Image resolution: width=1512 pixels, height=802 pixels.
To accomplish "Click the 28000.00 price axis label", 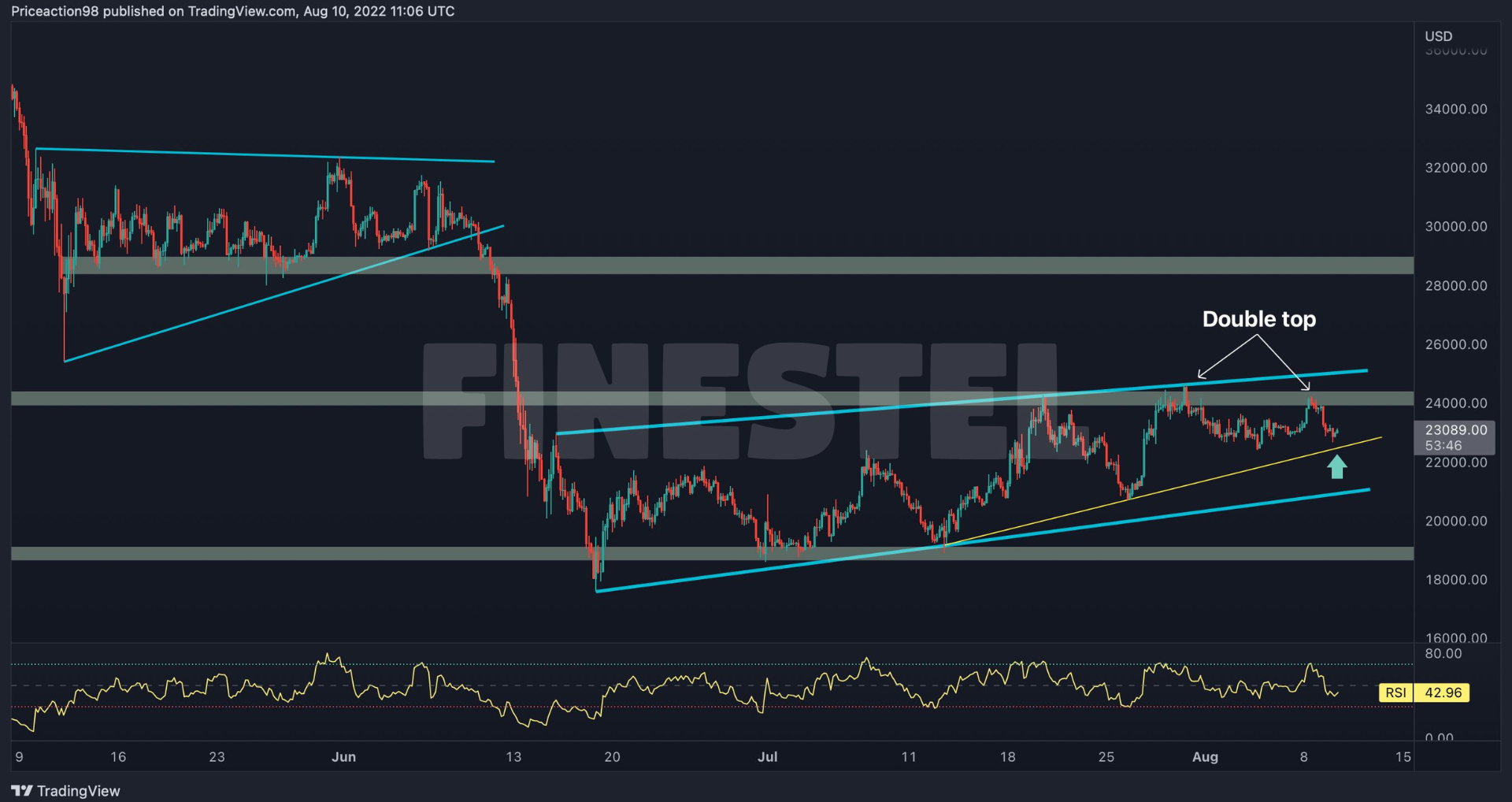I will click(x=1456, y=285).
